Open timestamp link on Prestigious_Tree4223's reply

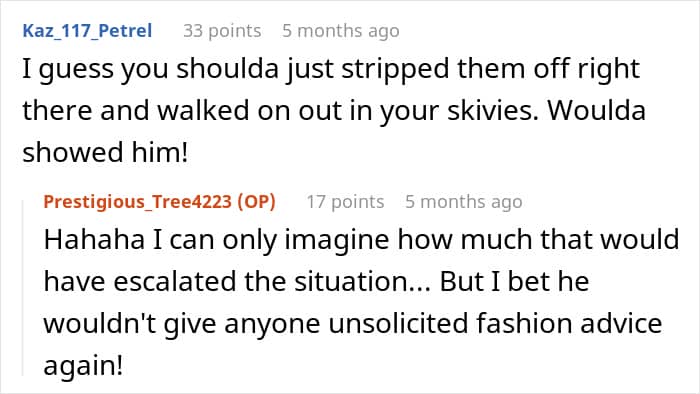point(464,202)
